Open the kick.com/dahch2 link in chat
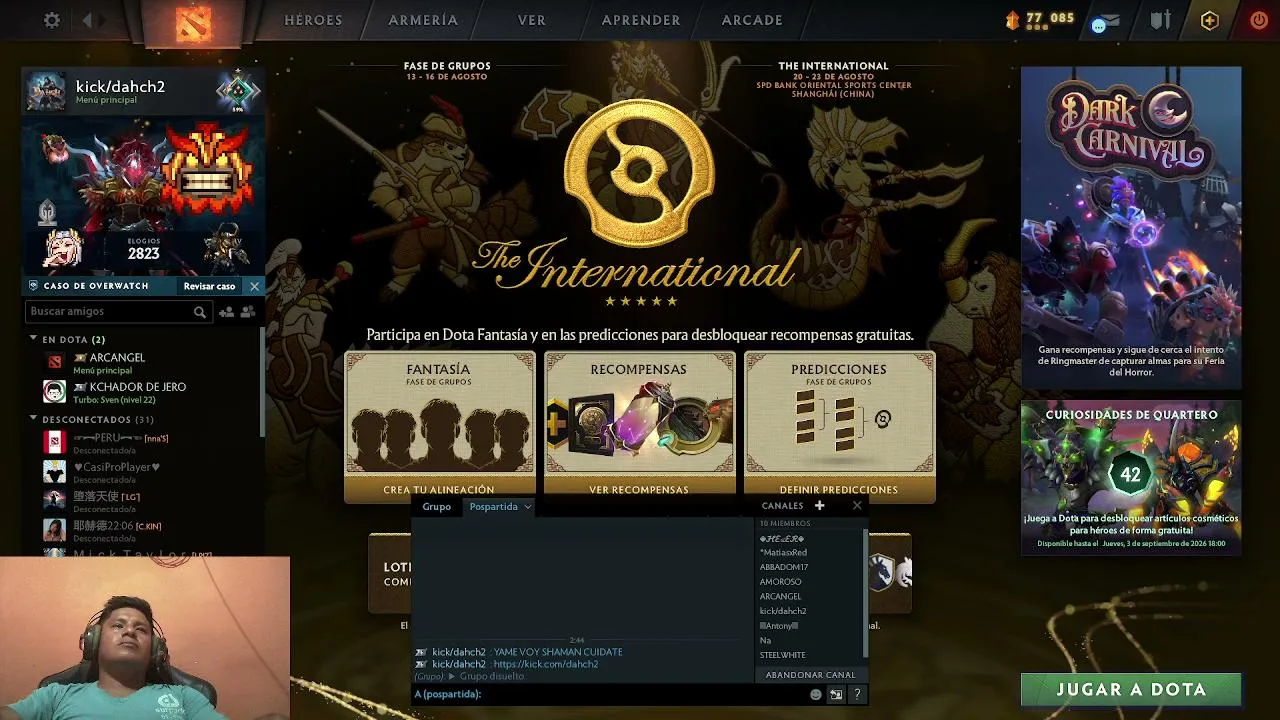Viewport: 1280px width, 720px height. [x=546, y=664]
